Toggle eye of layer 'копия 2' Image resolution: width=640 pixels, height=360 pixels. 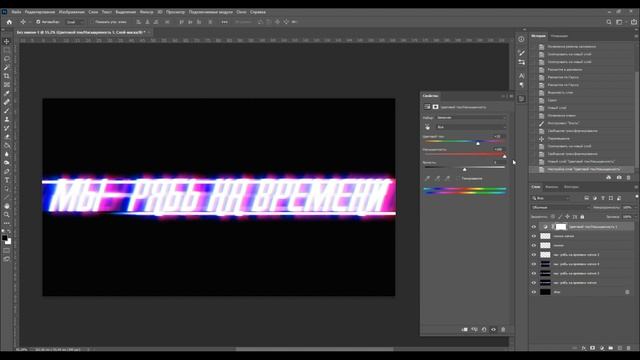click(533, 255)
